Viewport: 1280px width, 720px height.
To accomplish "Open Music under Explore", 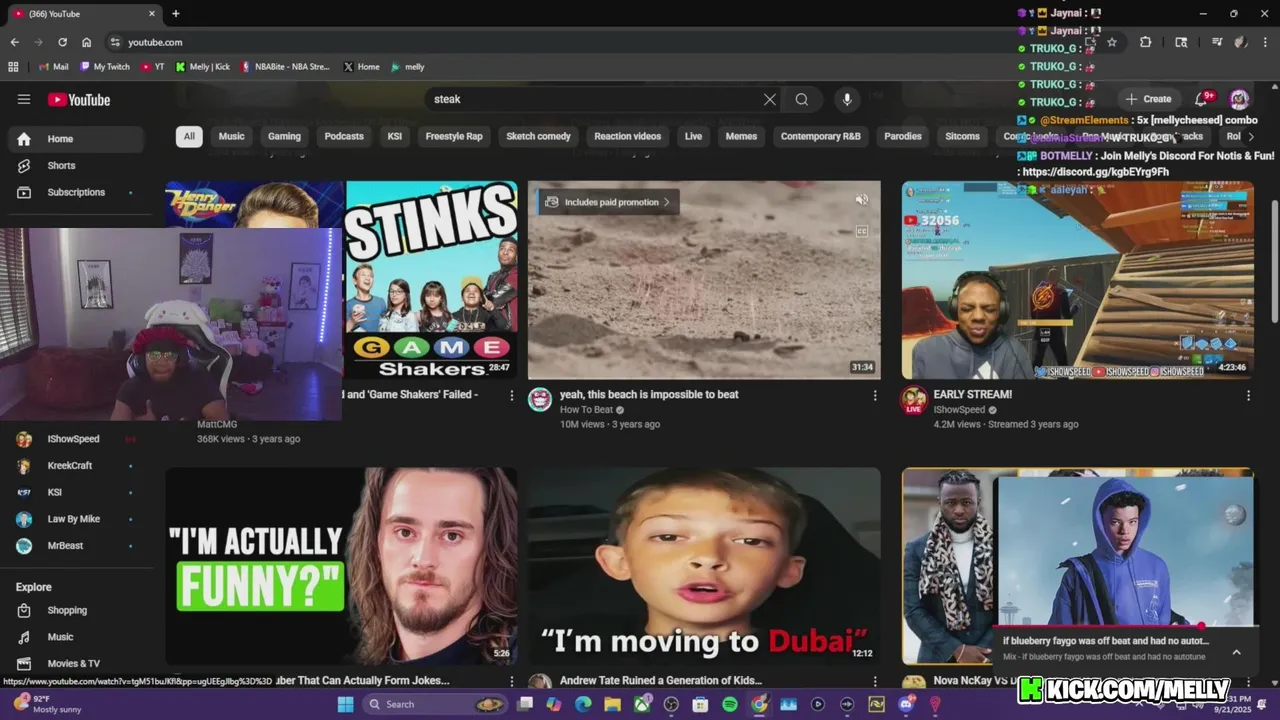I will tap(75, 637).
